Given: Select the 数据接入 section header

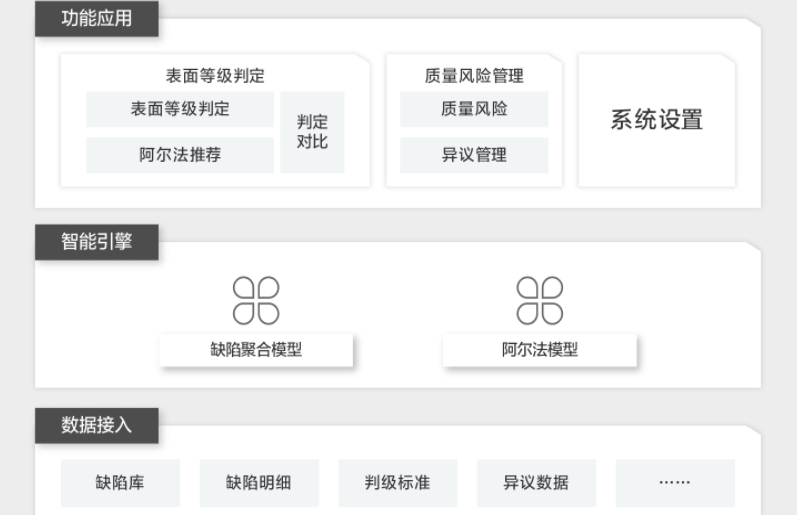Looking at the screenshot, I should [x=97, y=425].
